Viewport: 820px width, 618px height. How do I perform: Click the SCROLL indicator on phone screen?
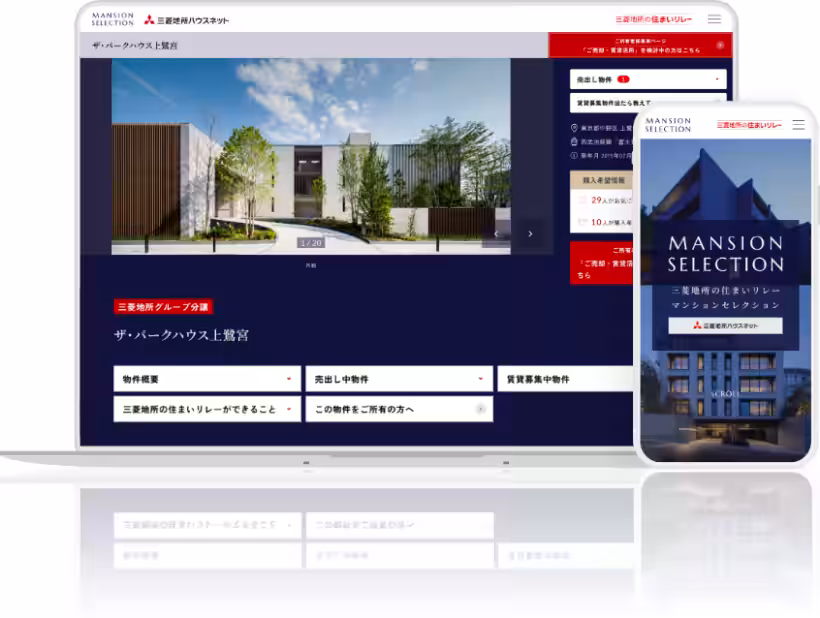coord(725,394)
